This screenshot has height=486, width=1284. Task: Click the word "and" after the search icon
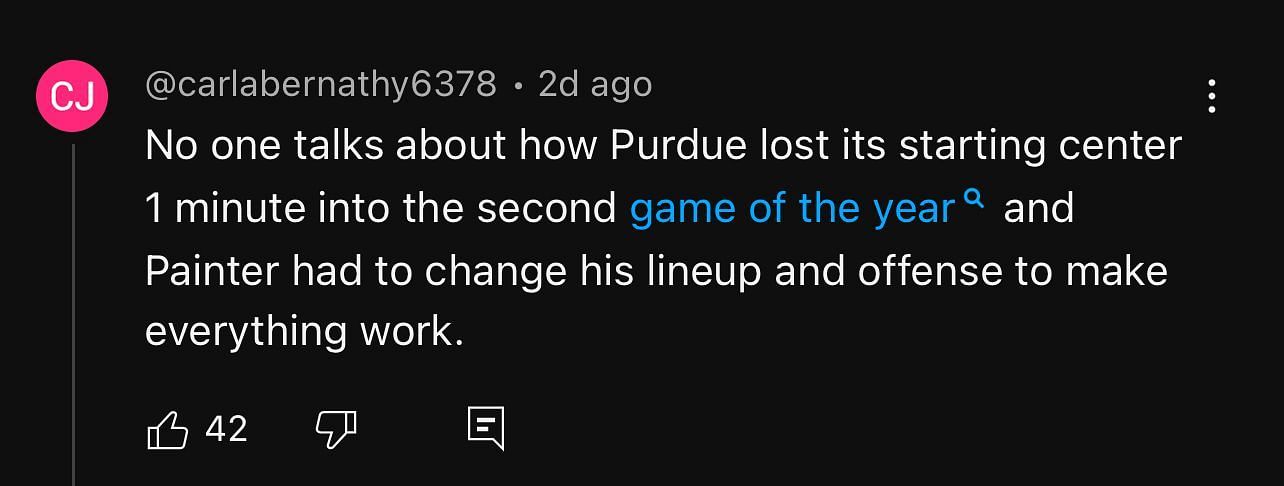point(1038,209)
